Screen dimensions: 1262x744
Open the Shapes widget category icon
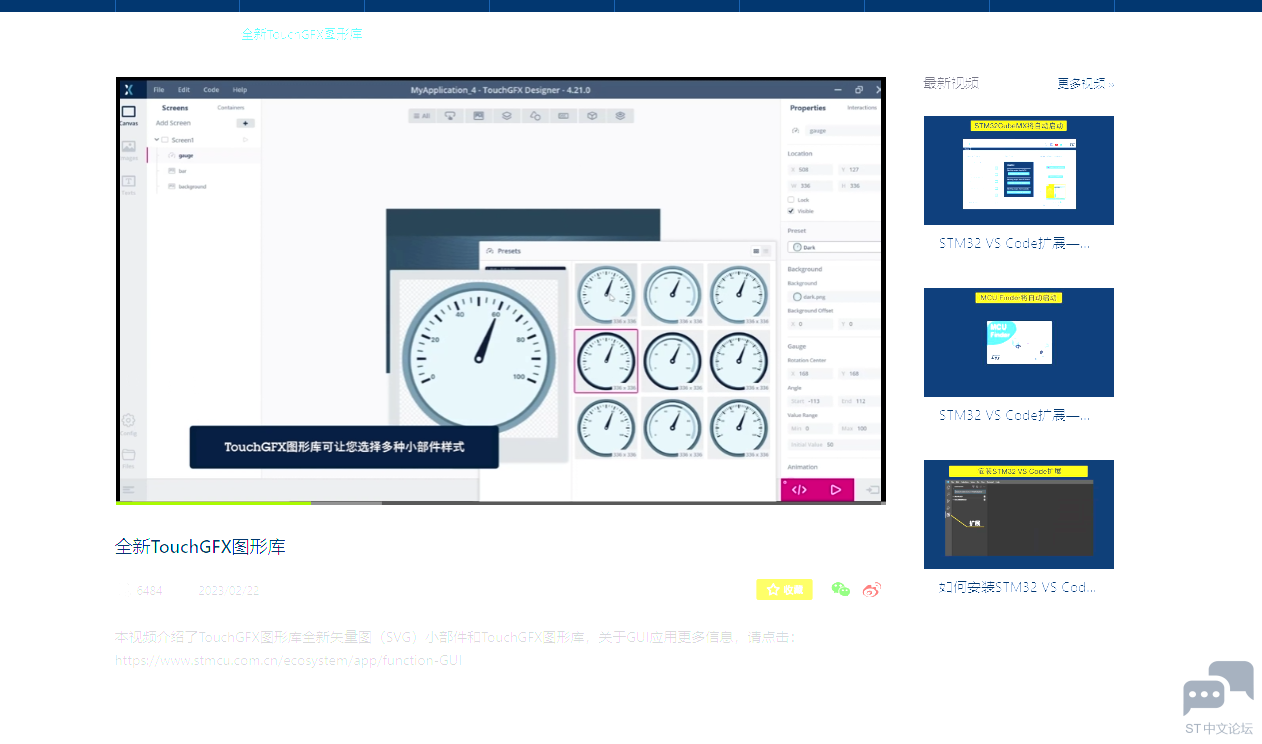pos(535,116)
